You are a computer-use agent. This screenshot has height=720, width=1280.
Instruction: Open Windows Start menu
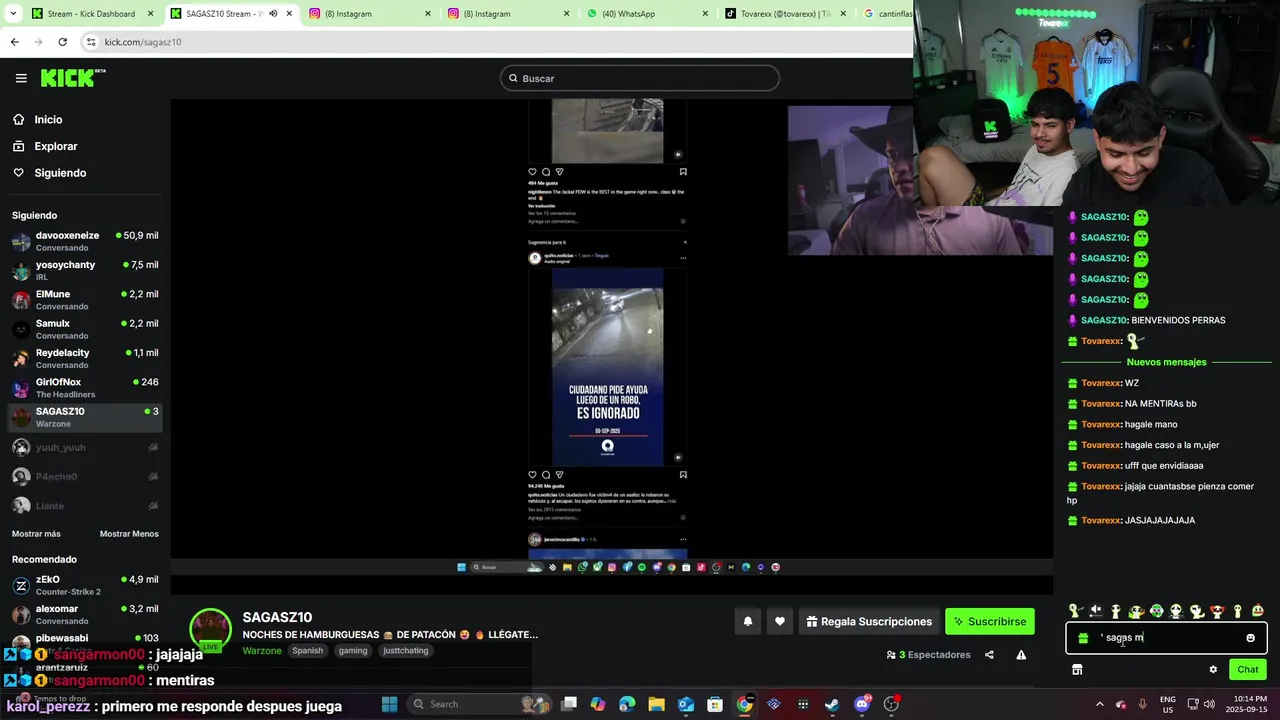pyautogui.click(x=389, y=704)
